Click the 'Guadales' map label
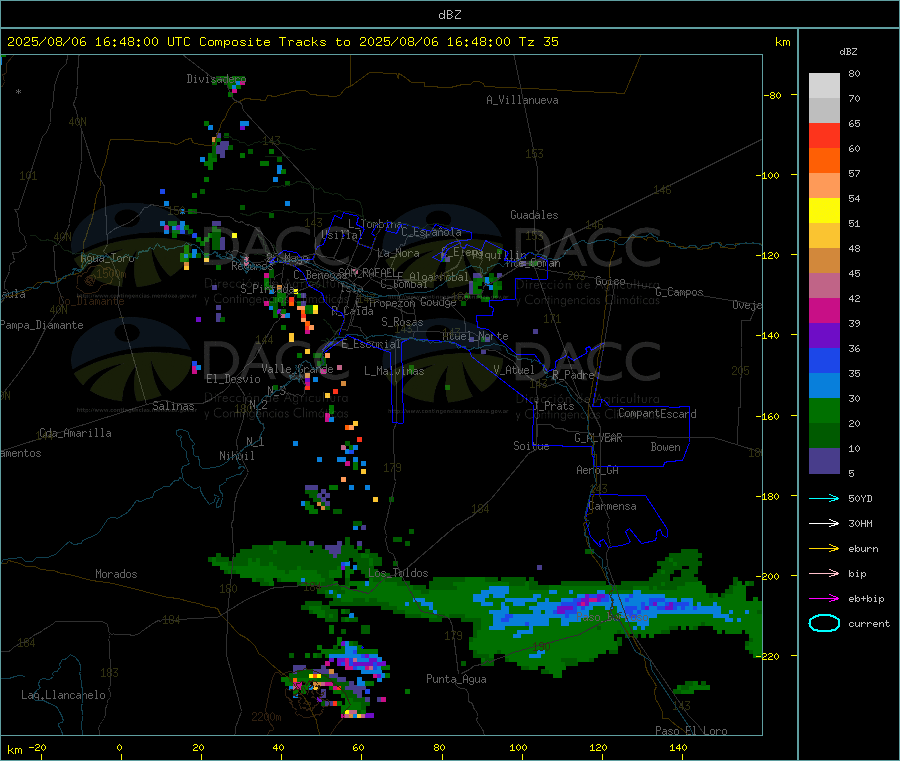 [534, 215]
